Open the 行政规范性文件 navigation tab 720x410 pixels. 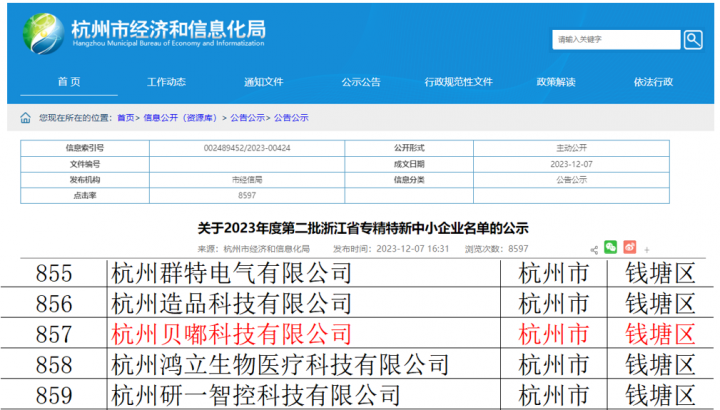pyautogui.click(x=458, y=82)
